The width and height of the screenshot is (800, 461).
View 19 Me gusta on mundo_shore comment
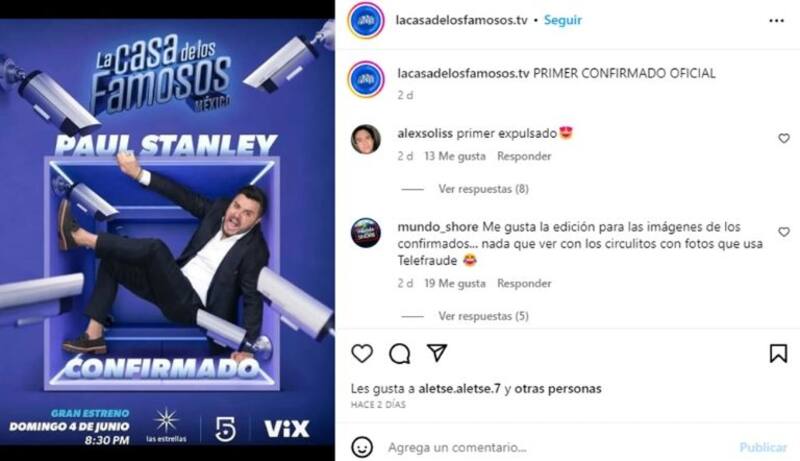455,283
